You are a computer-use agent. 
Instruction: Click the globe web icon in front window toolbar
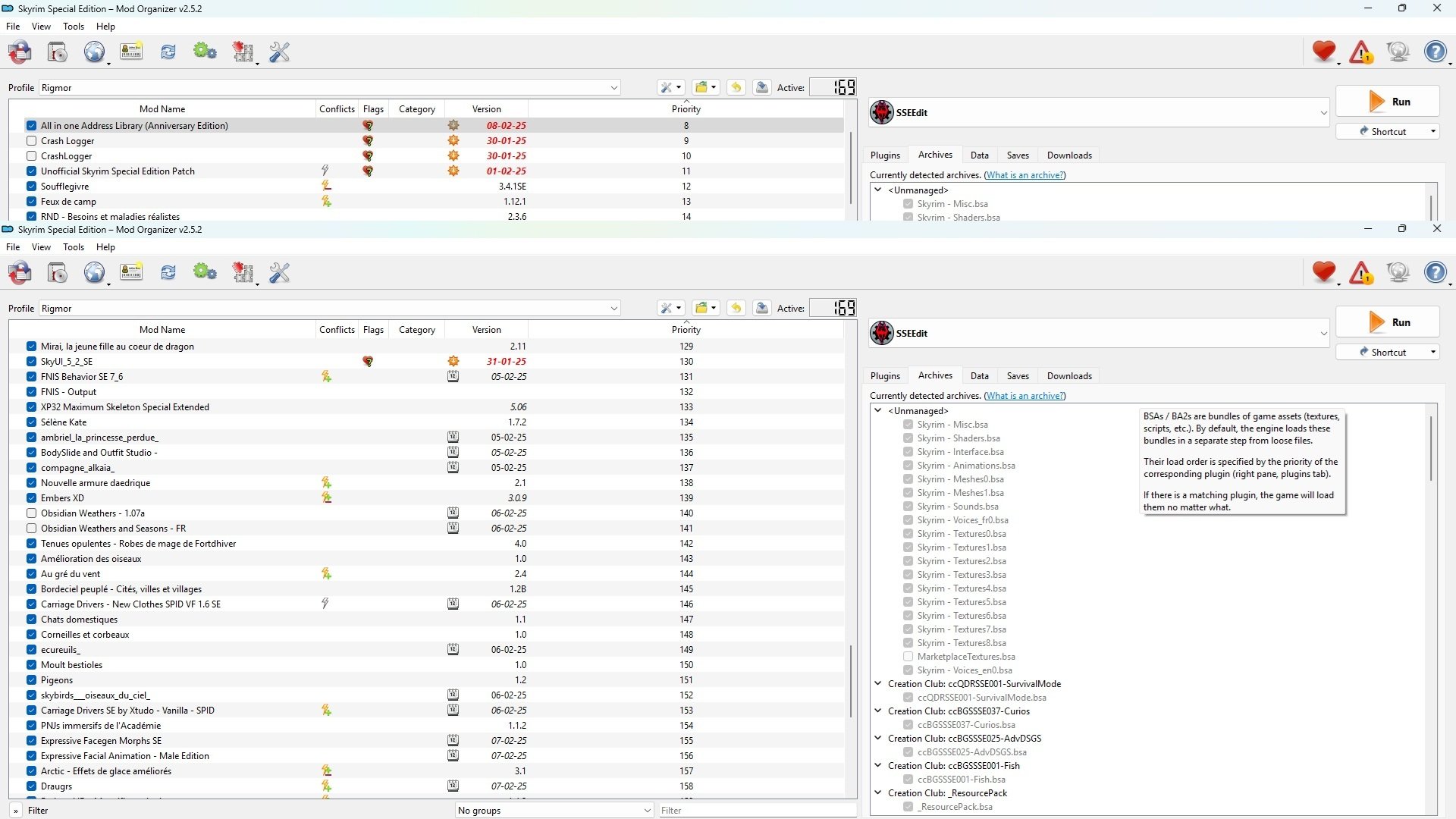(94, 273)
